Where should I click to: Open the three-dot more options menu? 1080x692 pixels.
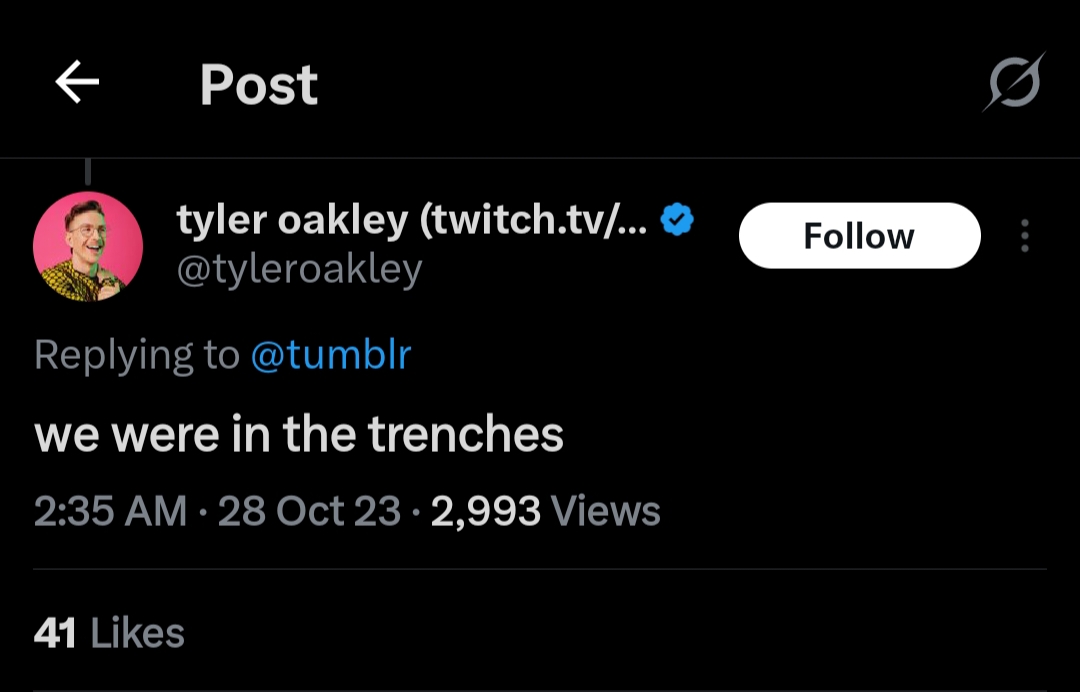[x=1024, y=236]
